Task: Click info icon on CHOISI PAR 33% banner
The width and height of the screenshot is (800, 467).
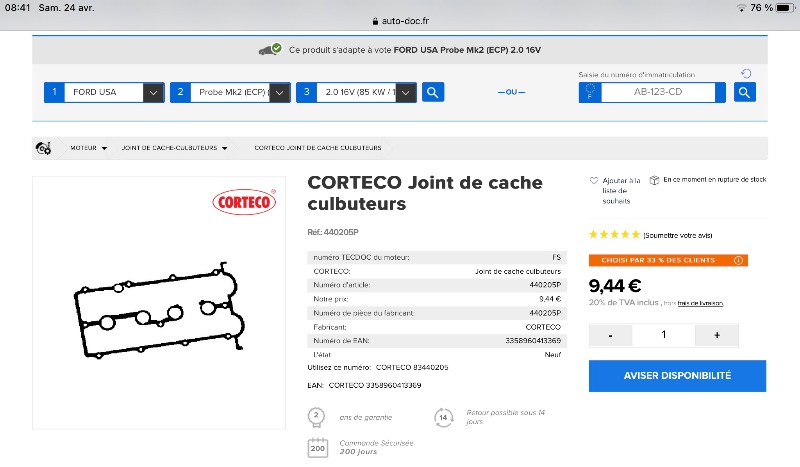Action: (738, 260)
